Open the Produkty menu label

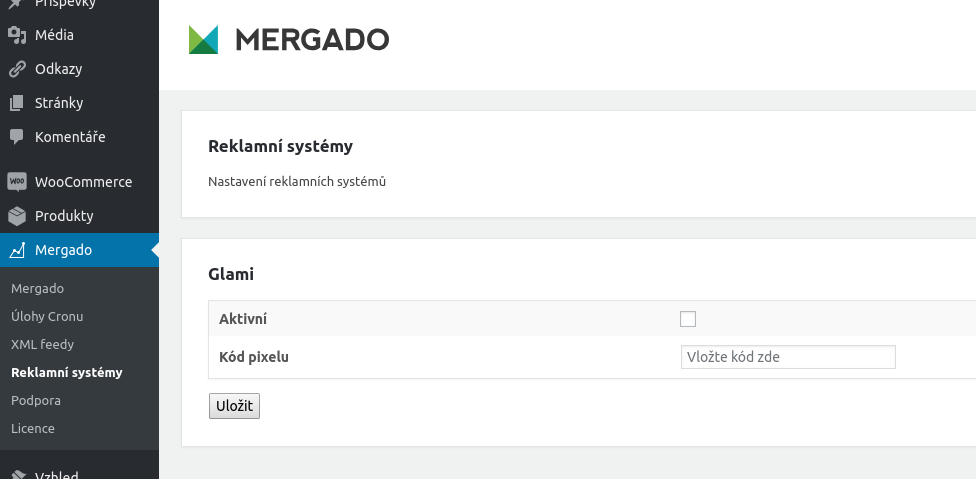pyautogui.click(x=64, y=216)
